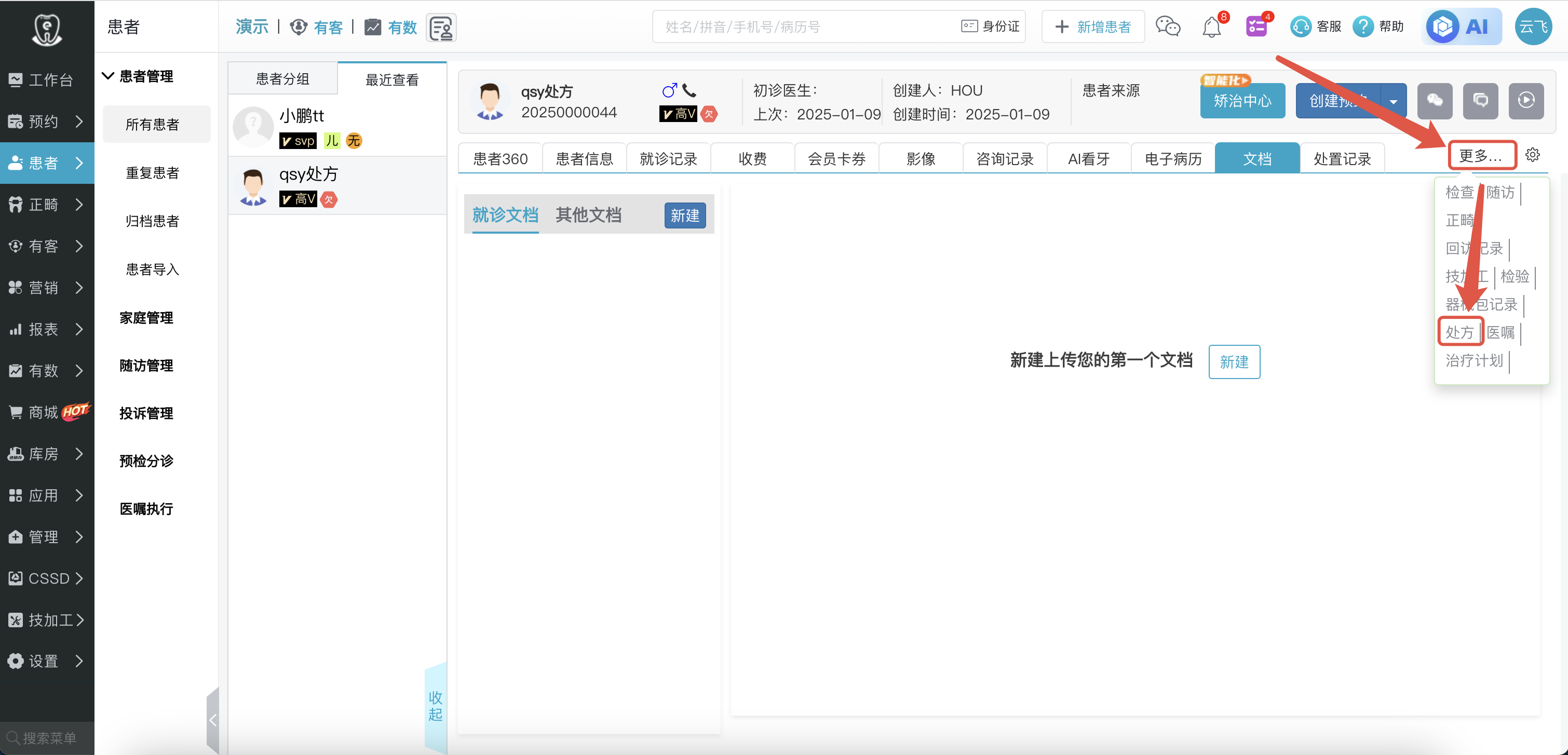This screenshot has width=1568, height=755.
Task: Click the 工作台 workbench sidebar item
Action: click(47, 80)
